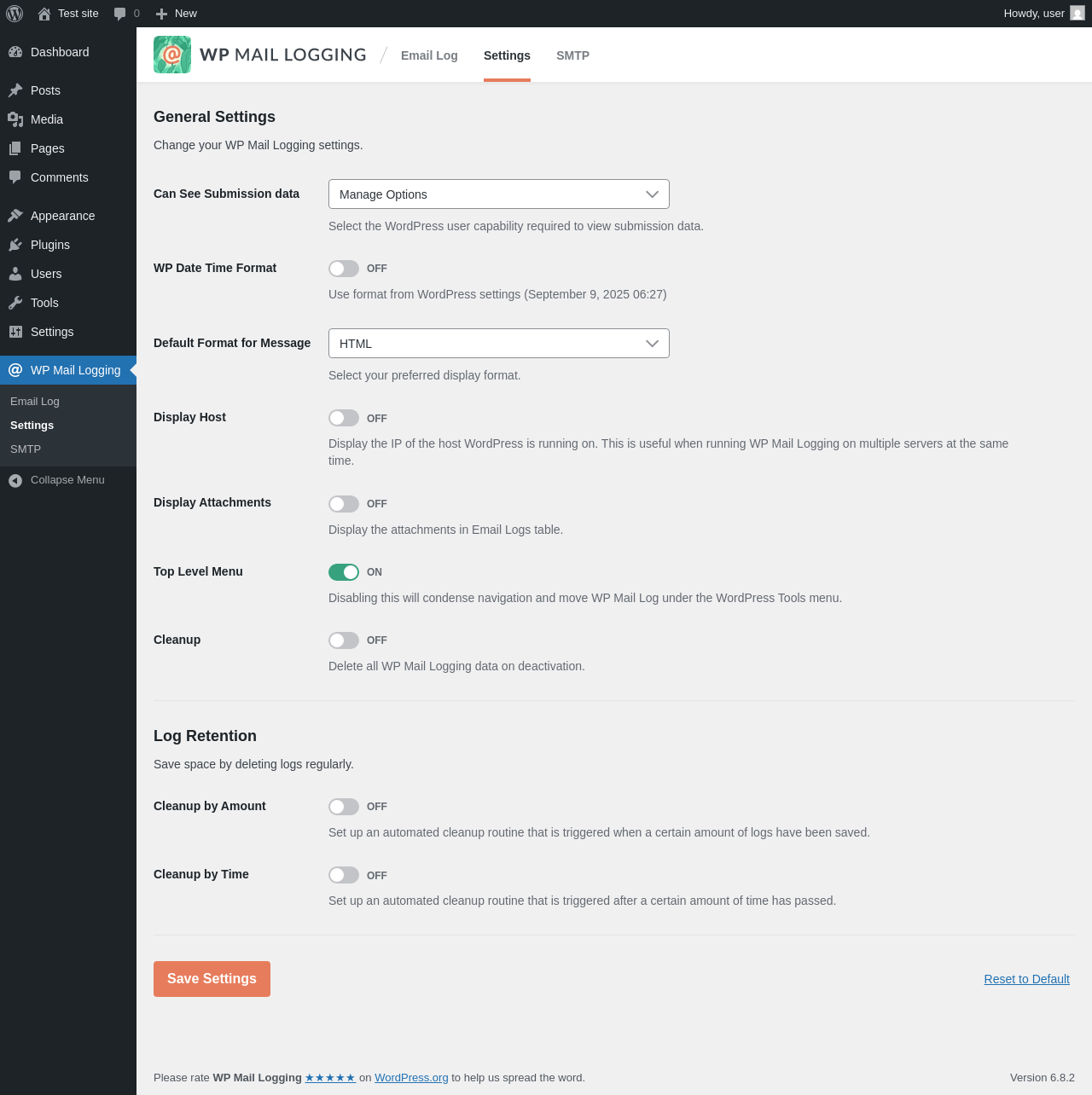Click the Pages icon in sidebar
The height and width of the screenshot is (1095, 1092).
pyautogui.click(x=15, y=148)
